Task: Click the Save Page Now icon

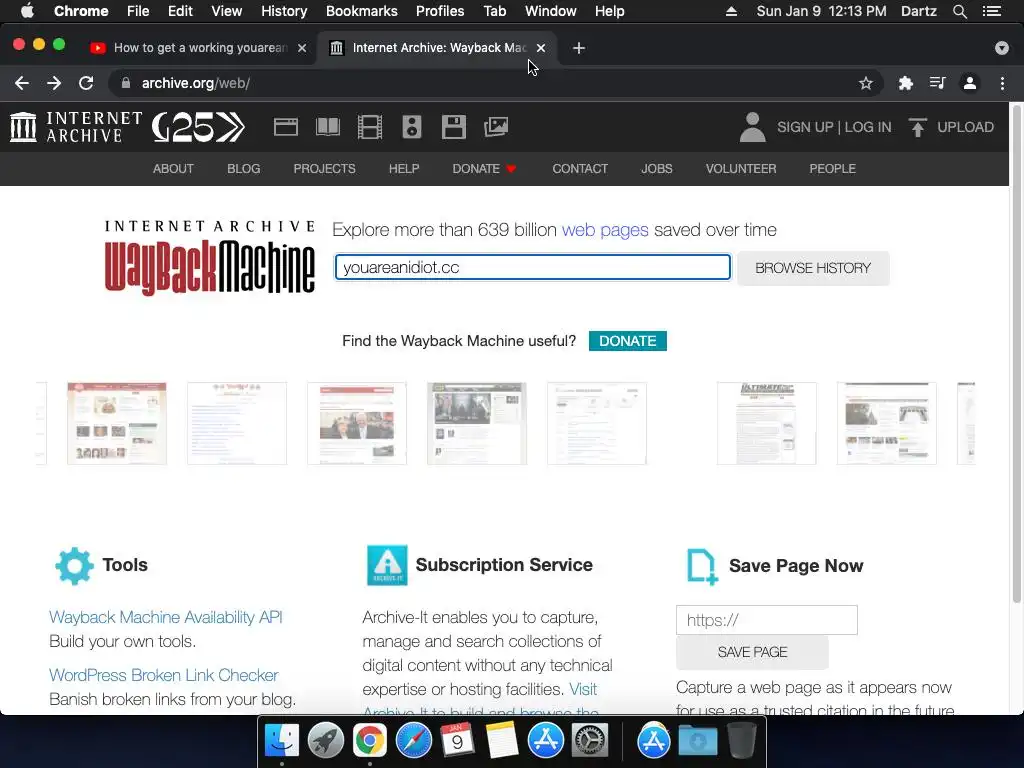Action: click(x=702, y=566)
